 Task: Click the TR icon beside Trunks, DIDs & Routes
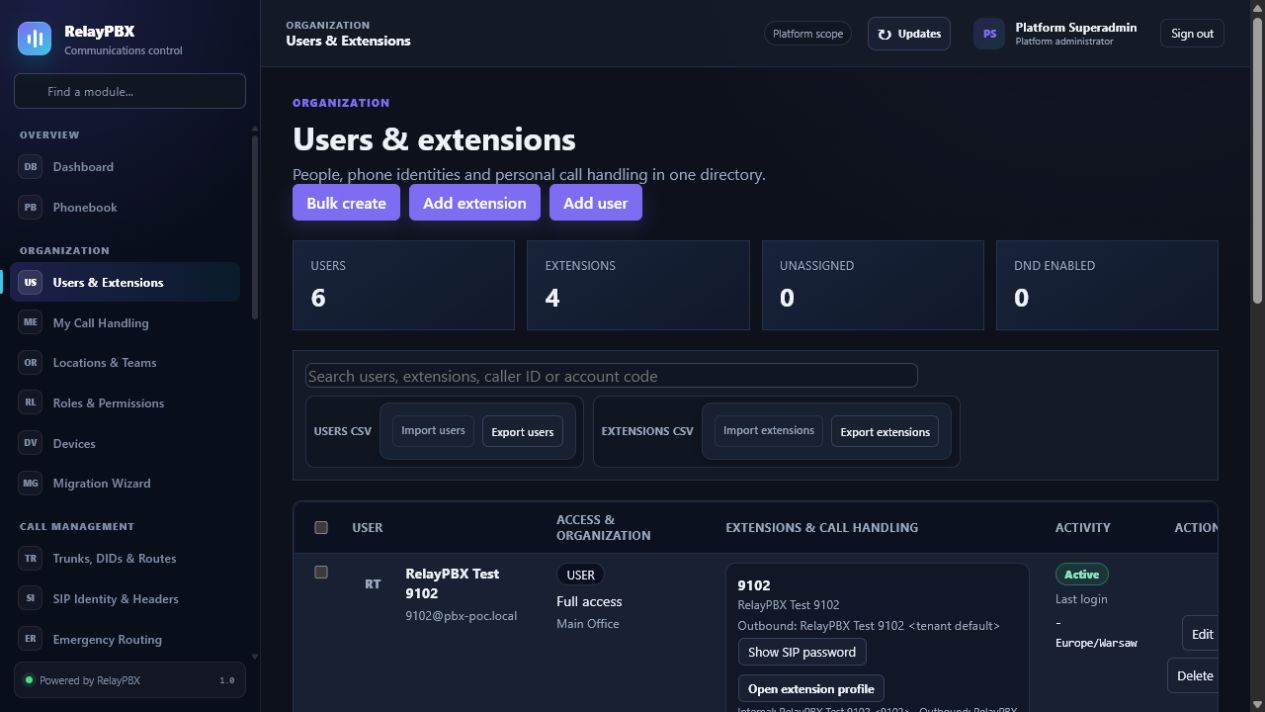point(30,558)
